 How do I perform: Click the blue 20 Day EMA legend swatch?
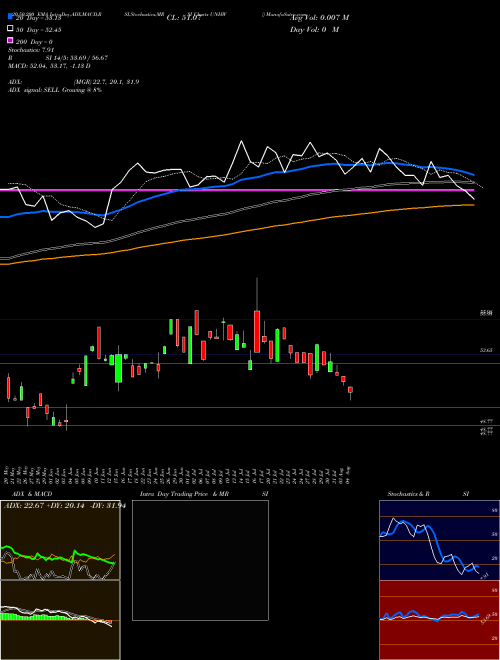[x=11, y=17]
